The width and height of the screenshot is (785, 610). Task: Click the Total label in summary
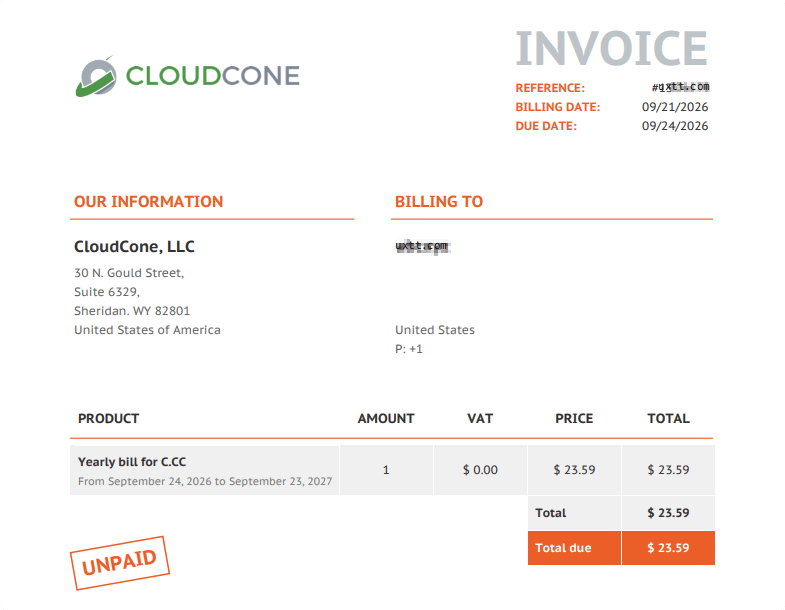pyautogui.click(x=550, y=513)
